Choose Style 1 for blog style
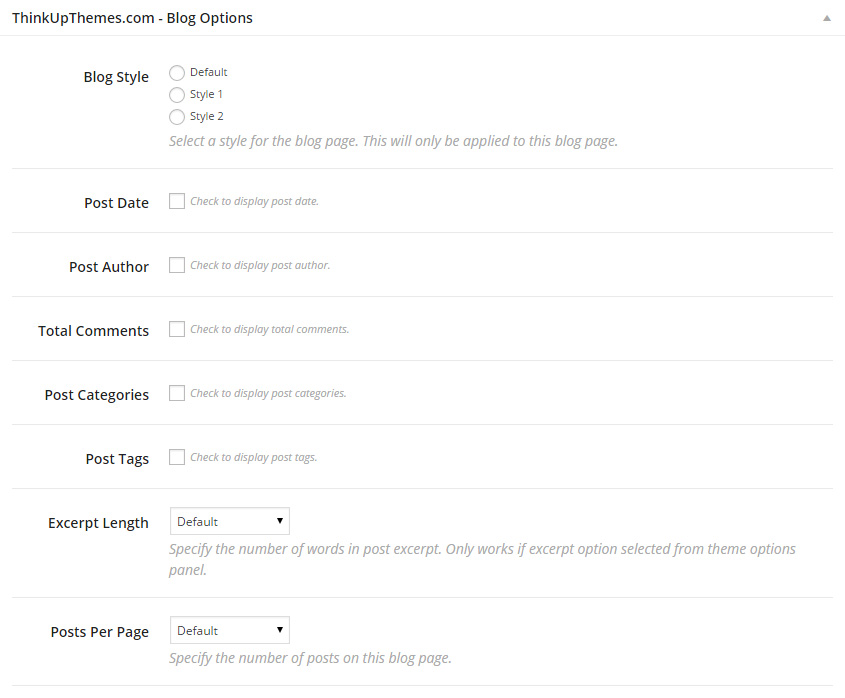 pos(177,94)
